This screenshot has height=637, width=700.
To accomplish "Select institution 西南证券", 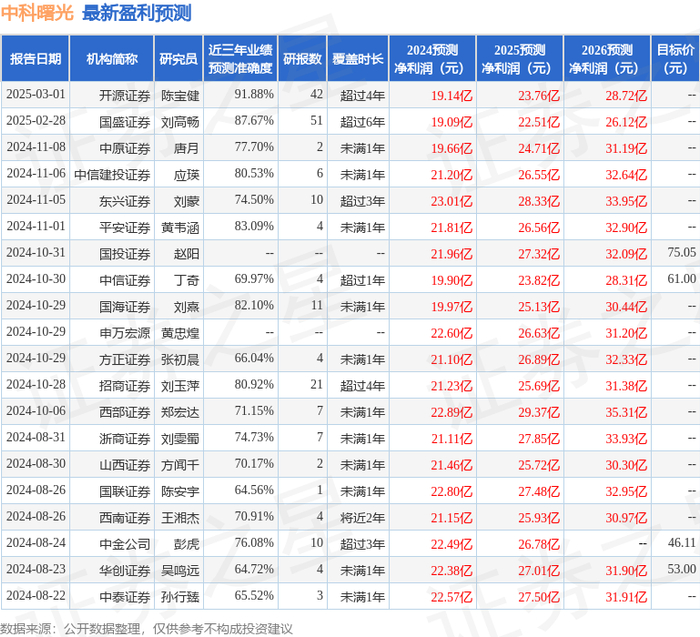I will tap(125, 517).
